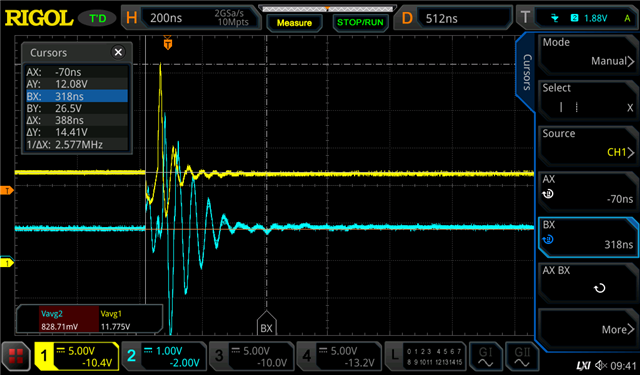Click the STOP/RUN button
The width and height of the screenshot is (640, 375).
pos(360,22)
